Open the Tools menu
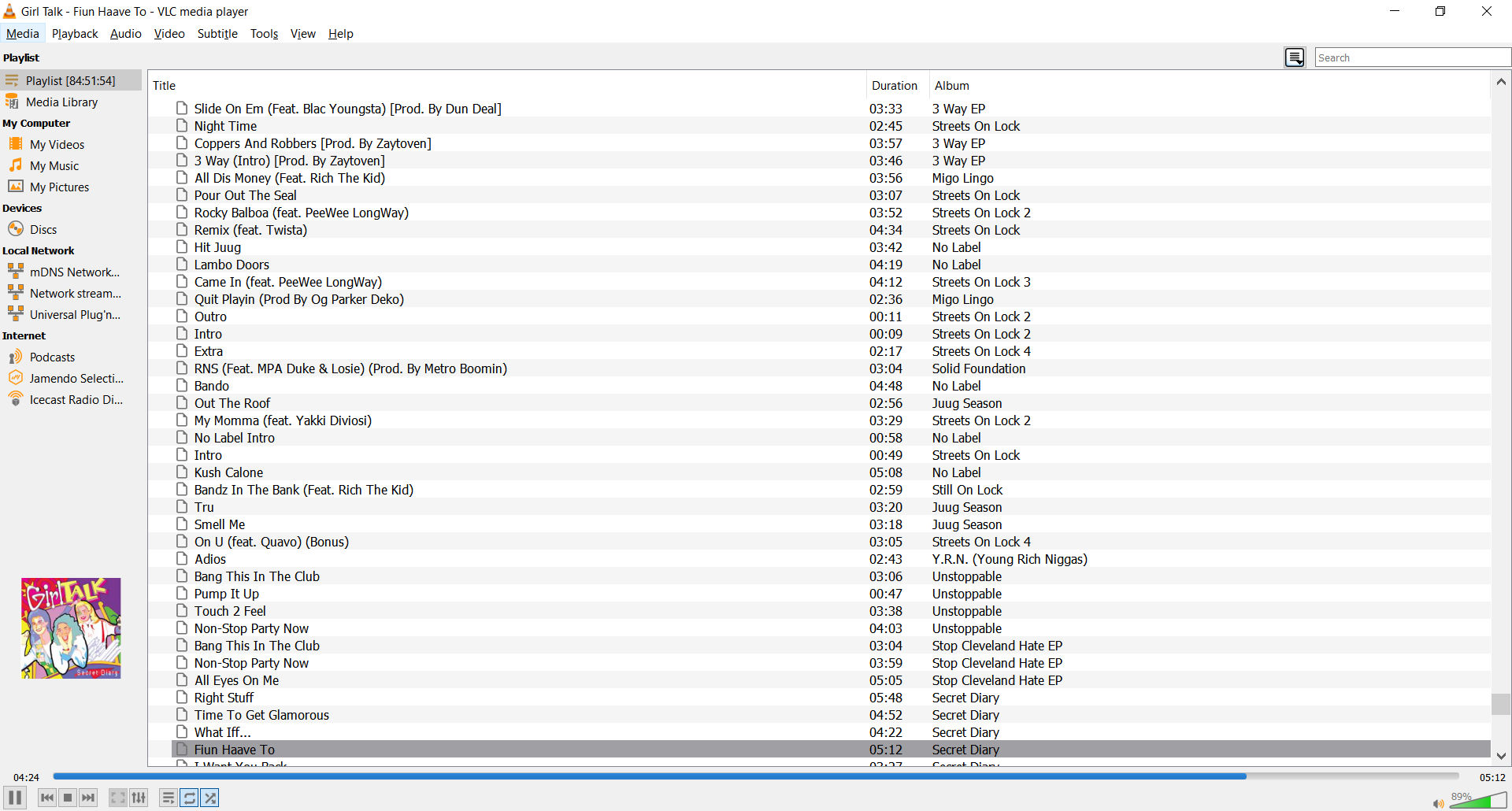The image size is (1512, 811). (x=265, y=34)
